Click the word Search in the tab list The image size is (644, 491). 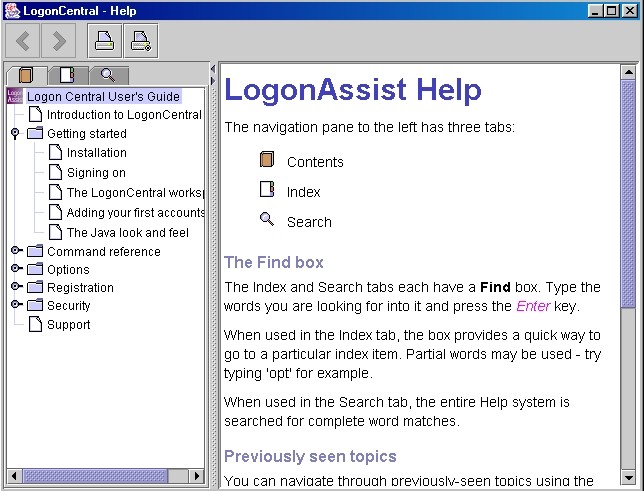tap(309, 222)
